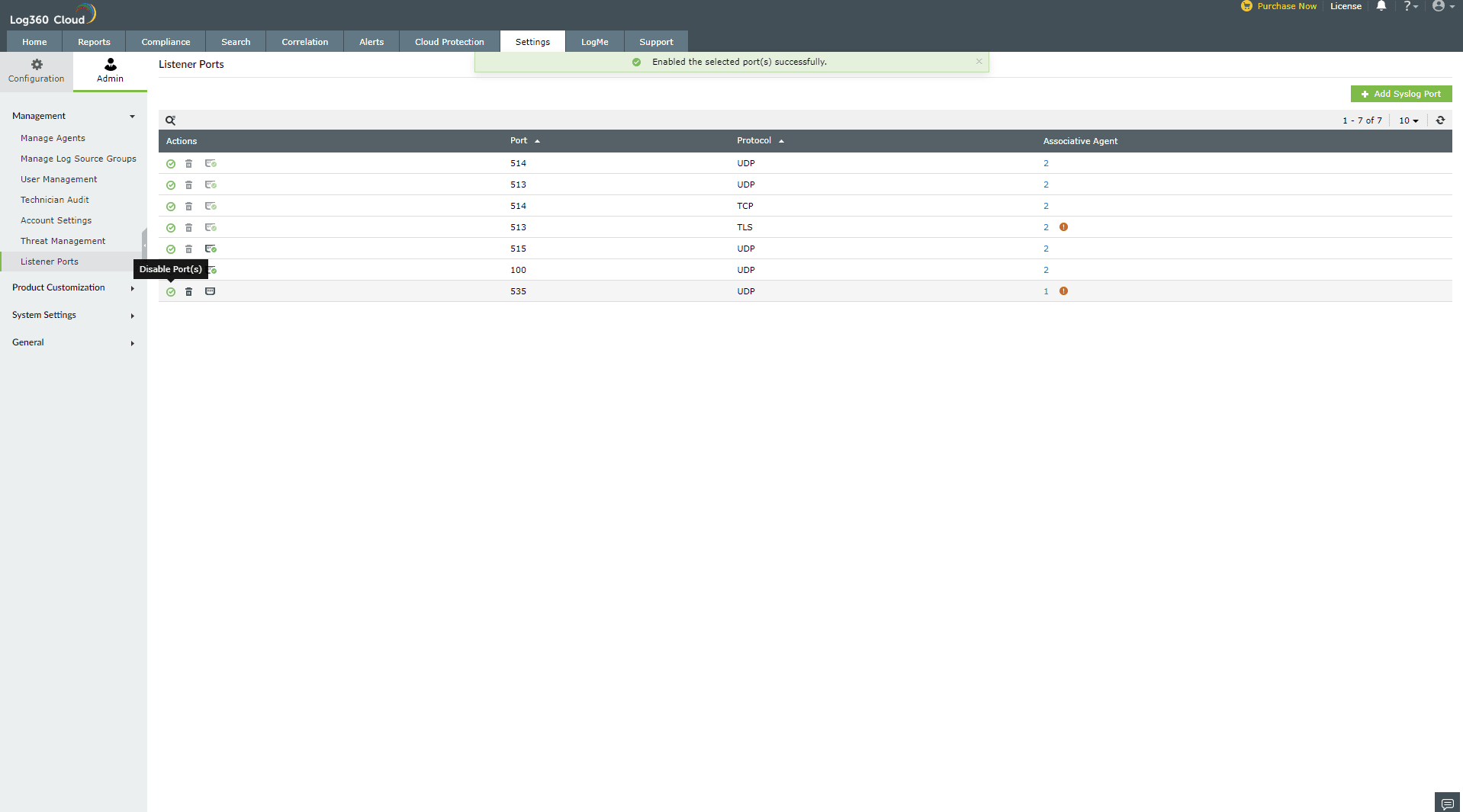Expand the Product Customization section
Viewport: 1463px width, 812px height.
[73, 288]
